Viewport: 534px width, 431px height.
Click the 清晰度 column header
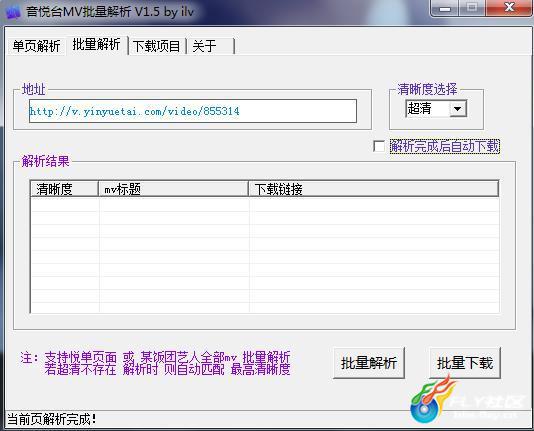[x=64, y=189]
